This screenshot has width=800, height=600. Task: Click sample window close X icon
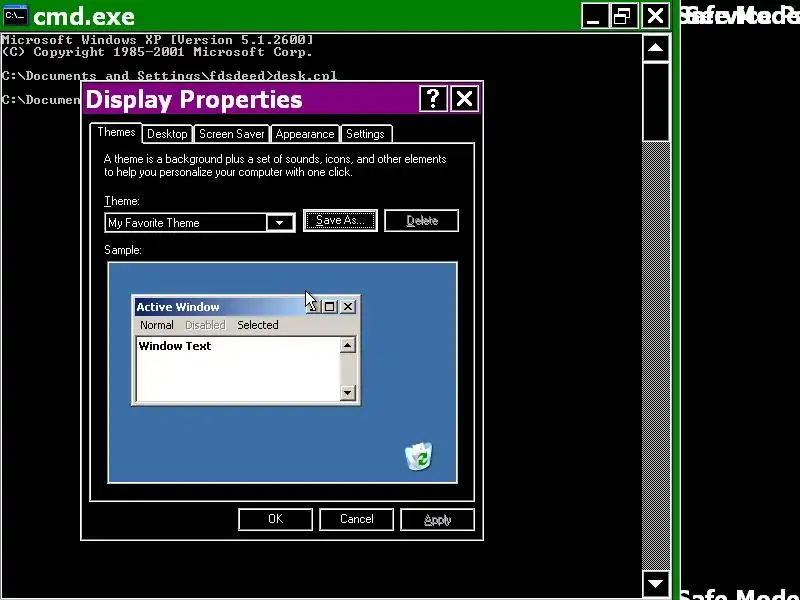click(348, 307)
